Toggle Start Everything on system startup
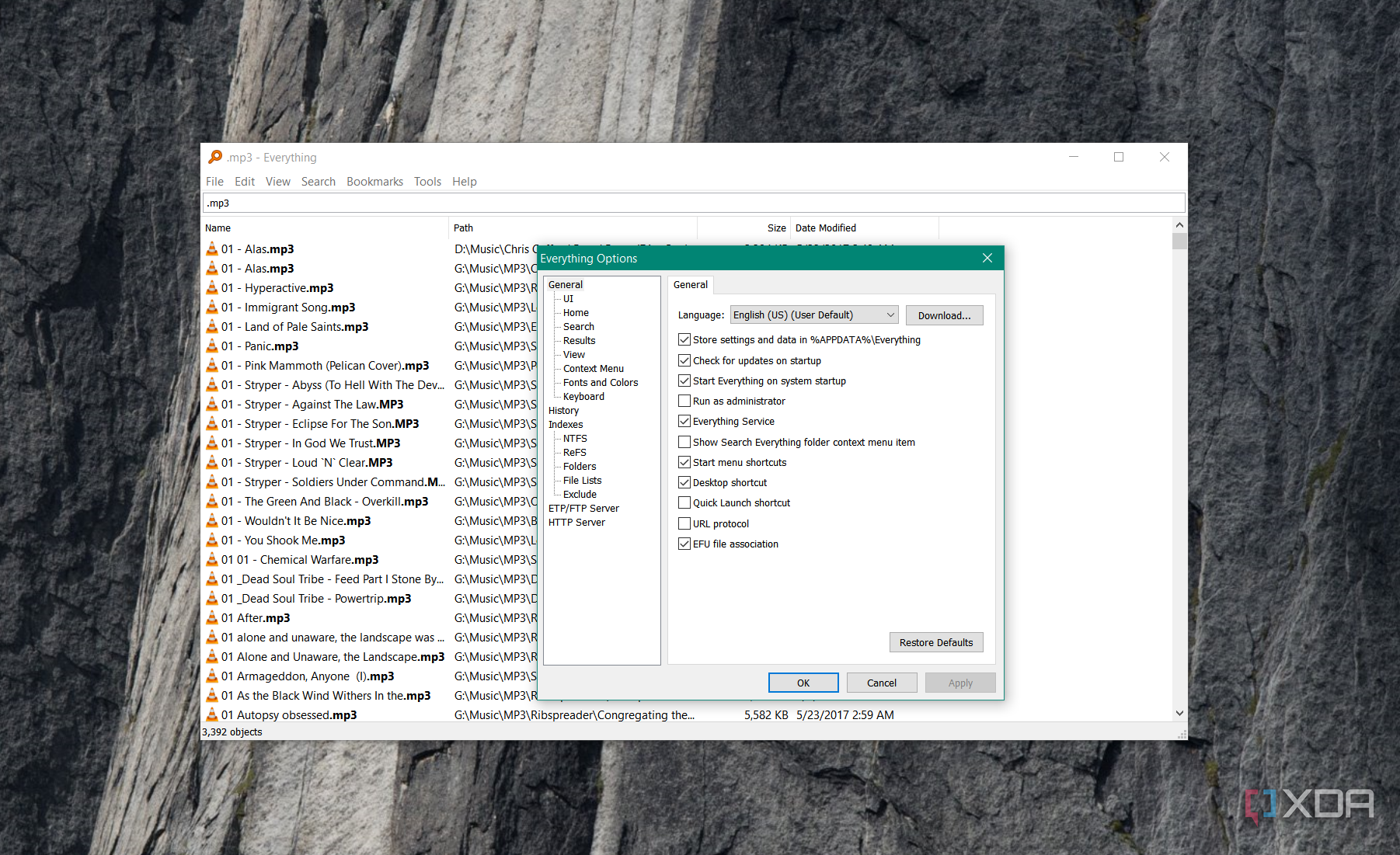1400x855 pixels. [x=684, y=381]
